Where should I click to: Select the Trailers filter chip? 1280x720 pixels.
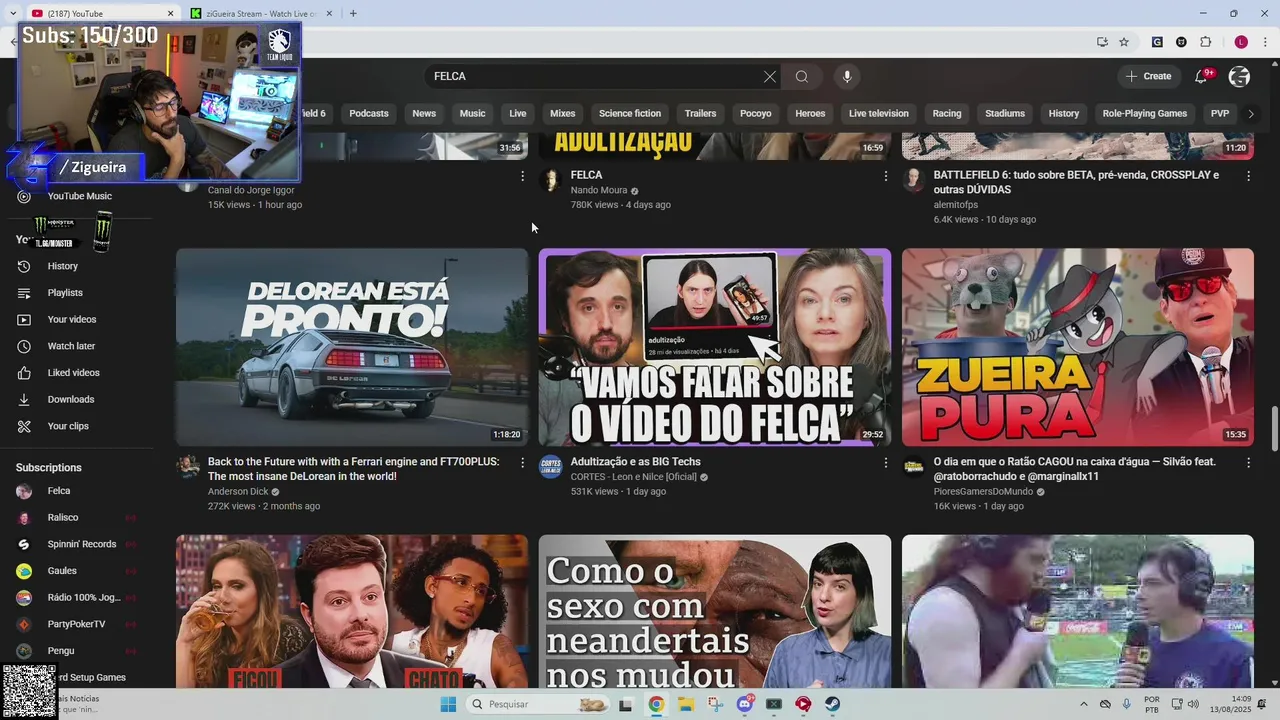[700, 113]
